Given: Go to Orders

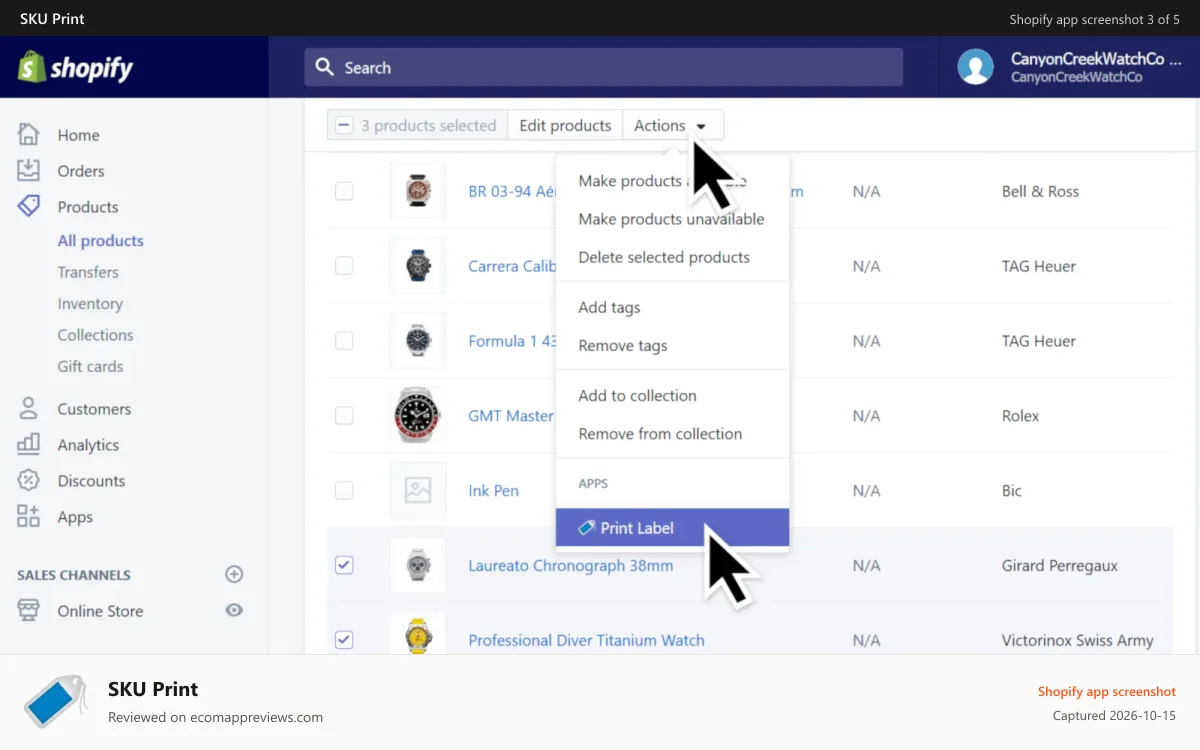Looking at the screenshot, I should [x=81, y=171].
